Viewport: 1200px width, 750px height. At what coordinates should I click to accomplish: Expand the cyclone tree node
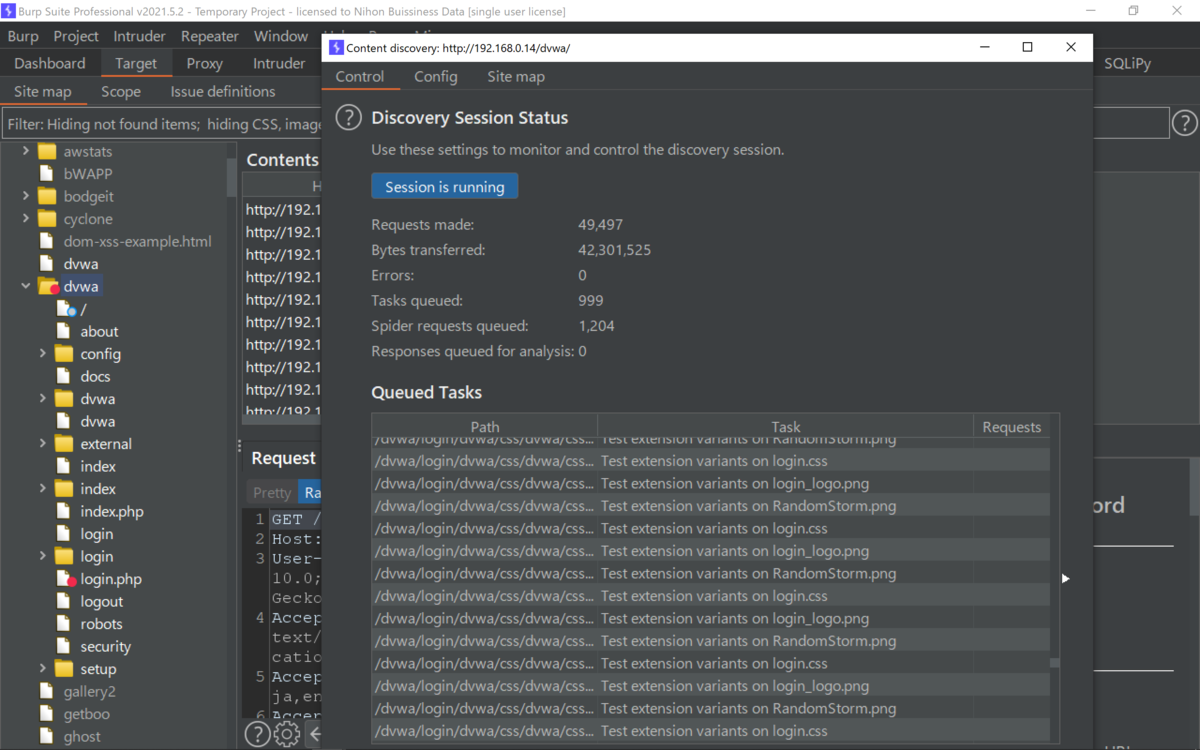coord(26,219)
